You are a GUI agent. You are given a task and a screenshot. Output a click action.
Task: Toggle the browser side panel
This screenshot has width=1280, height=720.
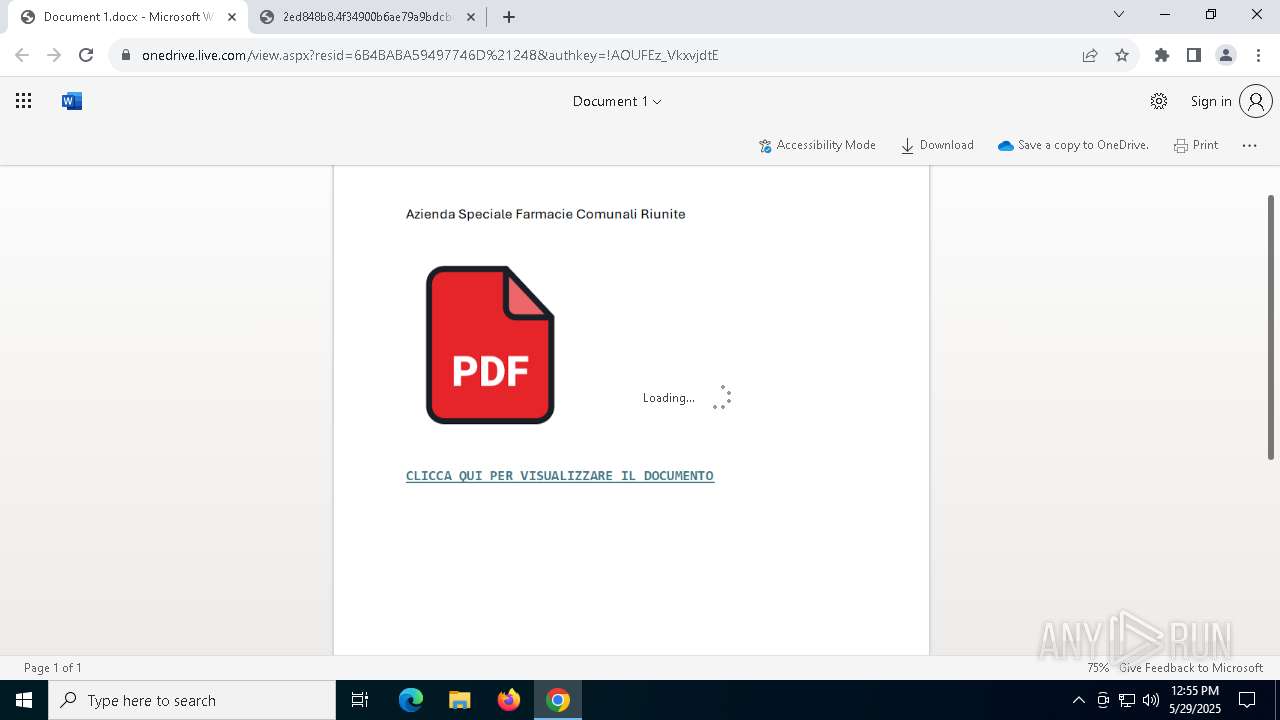[x=1194, y=55]
